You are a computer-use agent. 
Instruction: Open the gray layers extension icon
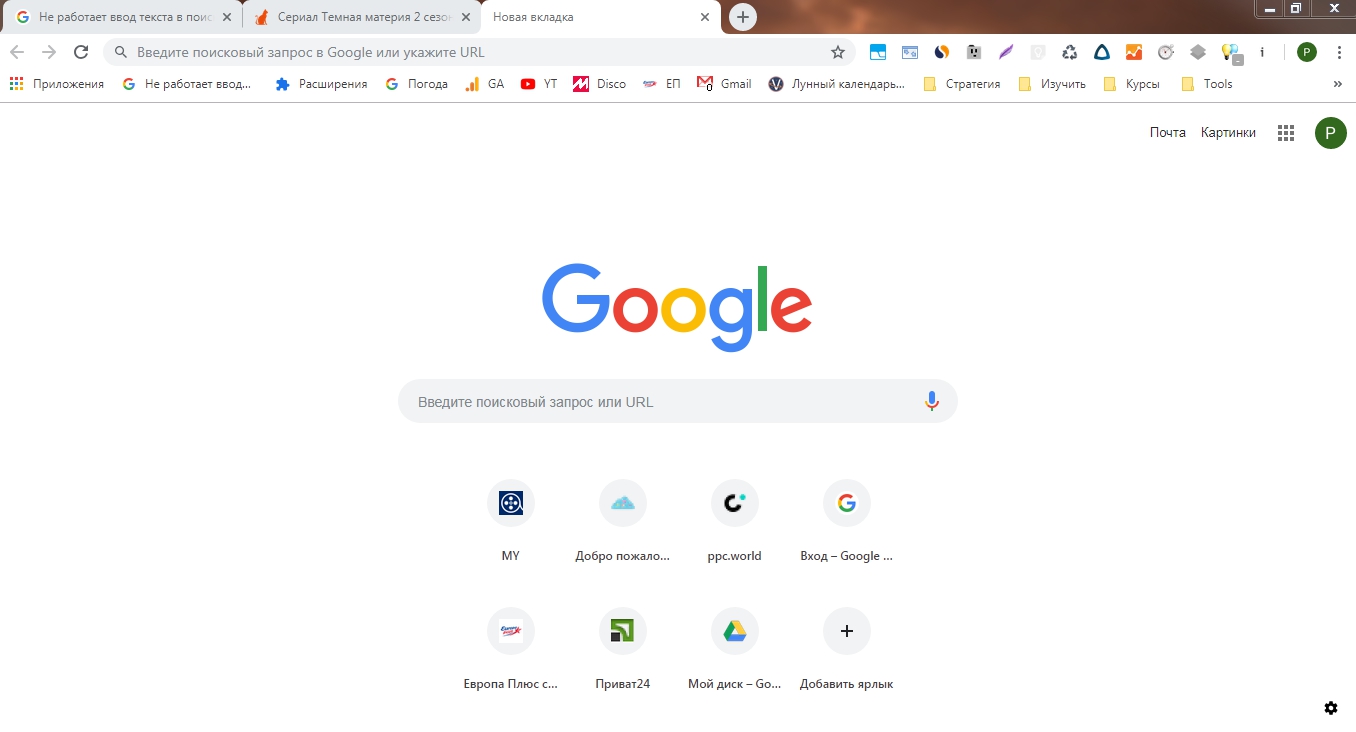tap(1198, 52)
